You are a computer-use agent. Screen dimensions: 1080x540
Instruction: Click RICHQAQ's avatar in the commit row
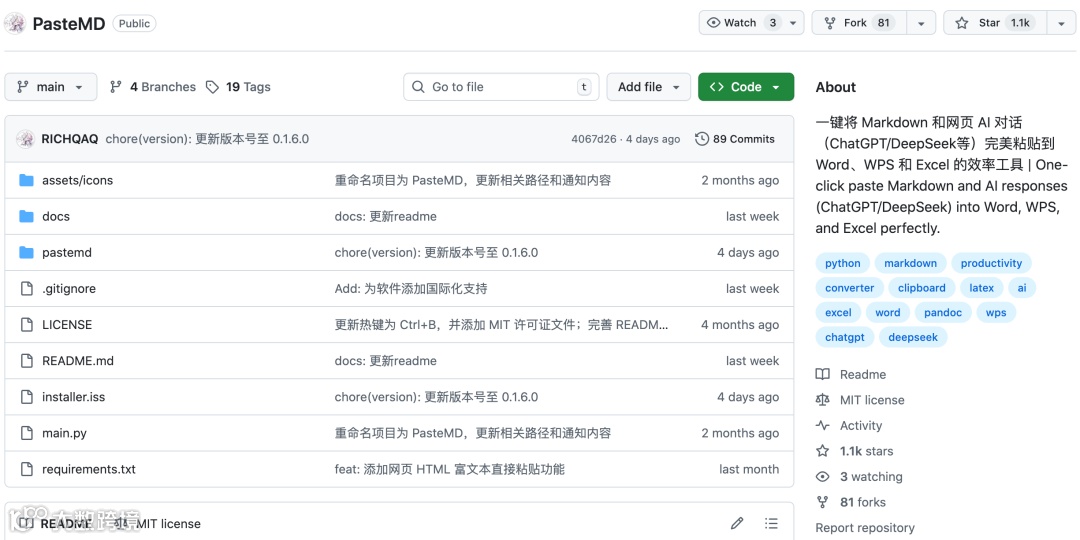pos(25,139)
